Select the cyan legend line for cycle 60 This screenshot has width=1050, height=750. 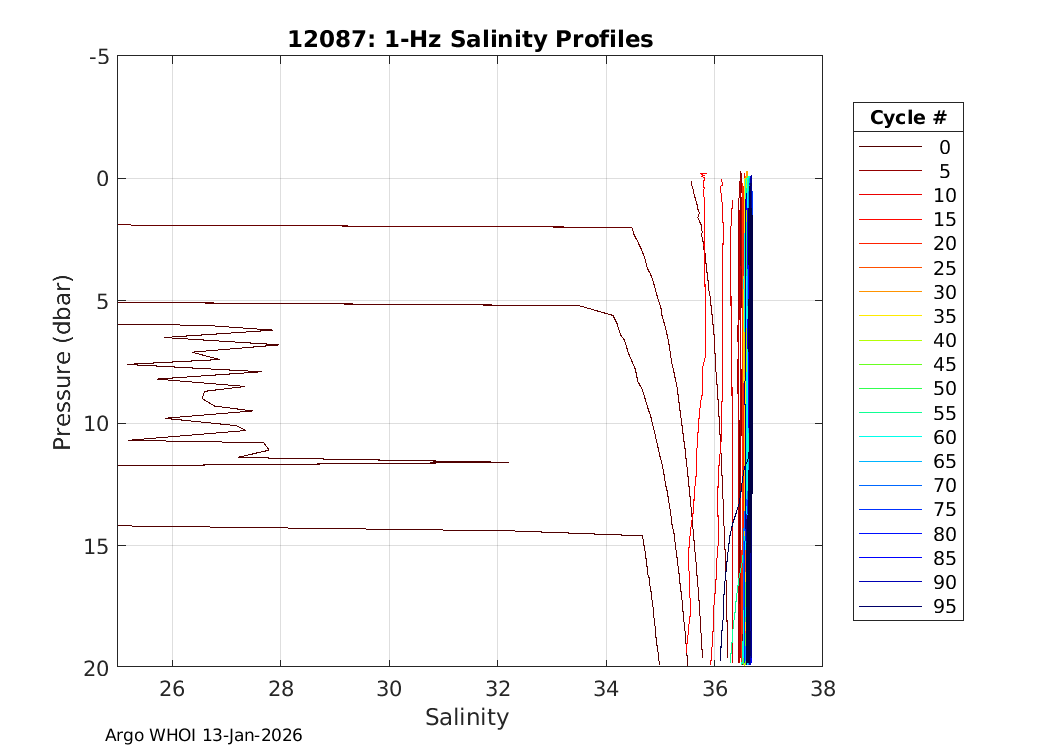[x=889, y=437]
